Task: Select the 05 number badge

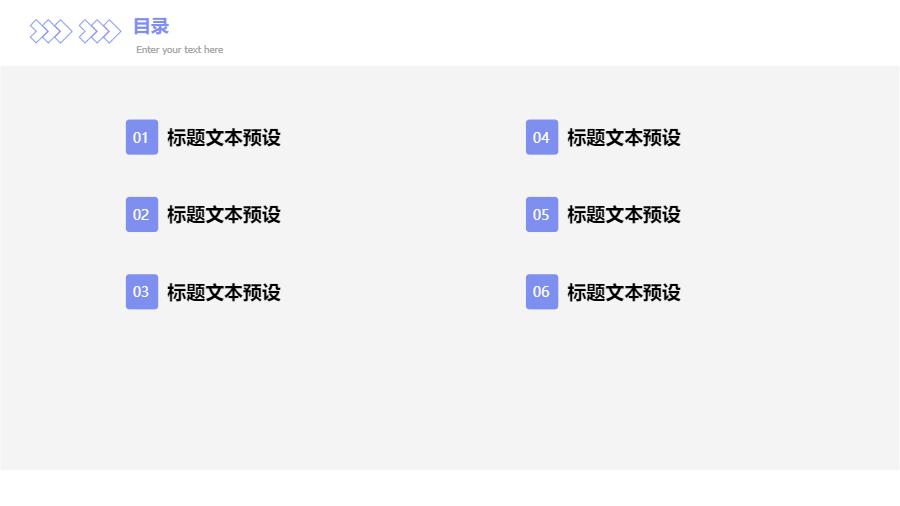Action: [x=541, y=214]
